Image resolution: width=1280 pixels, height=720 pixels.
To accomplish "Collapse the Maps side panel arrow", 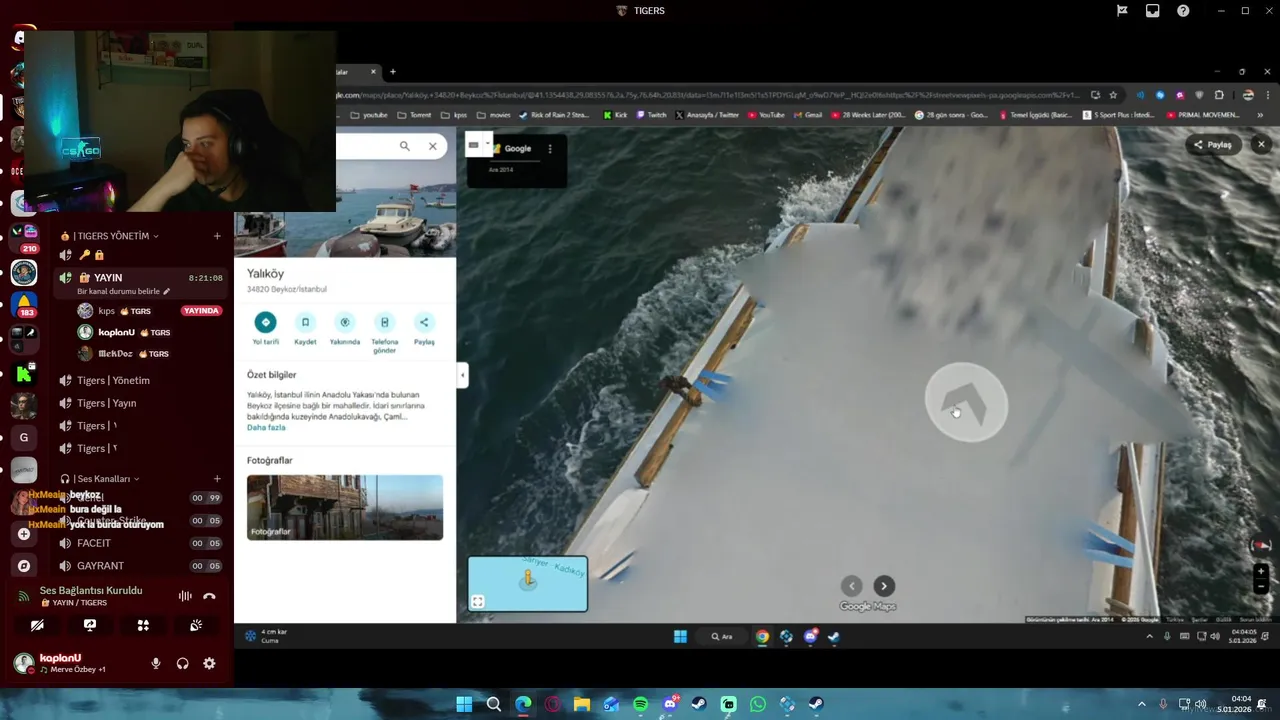I will (462, 375).
